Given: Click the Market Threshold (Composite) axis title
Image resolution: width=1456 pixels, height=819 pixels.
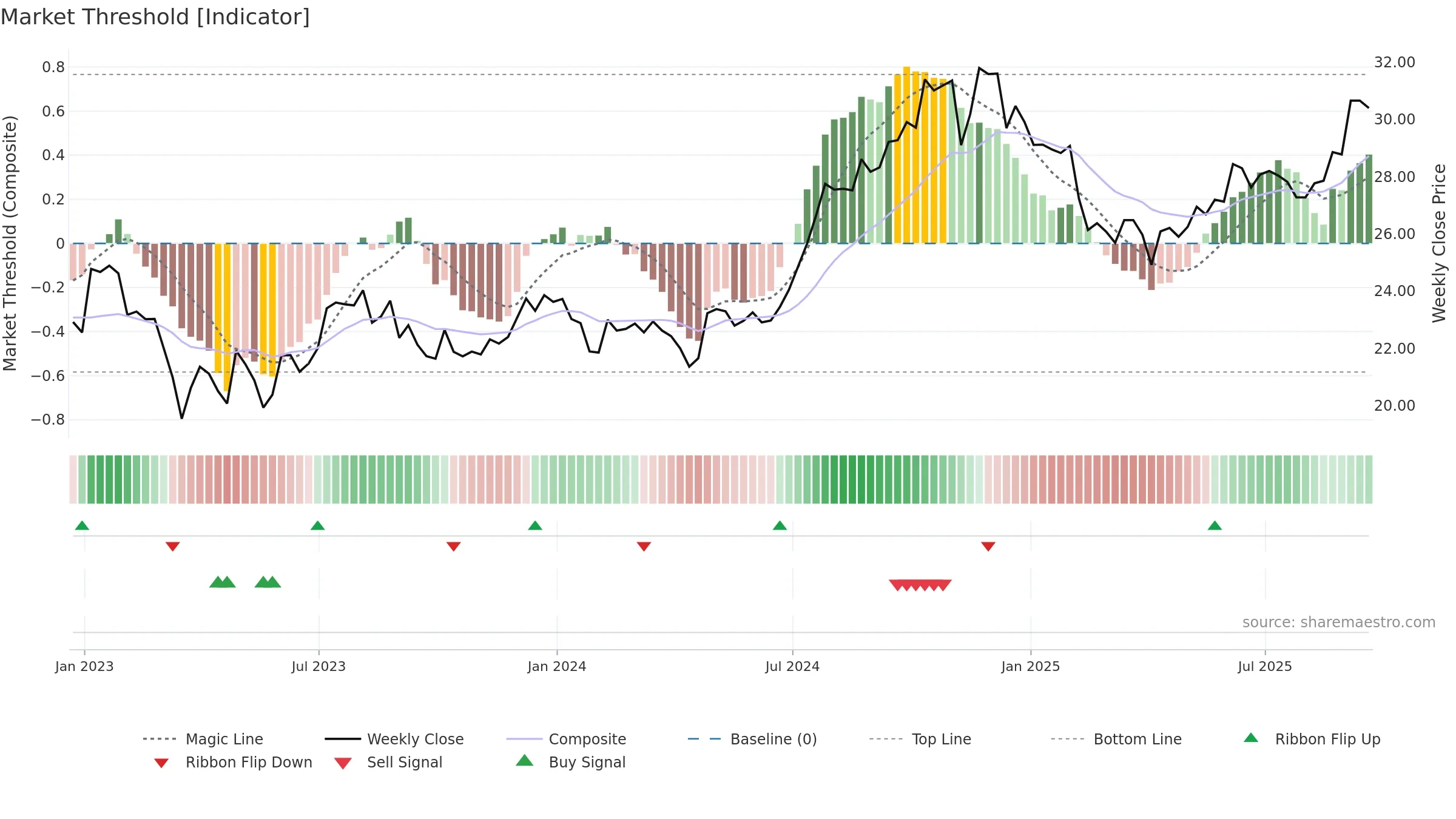Looking at the screenshot, I should click(10, 243).
